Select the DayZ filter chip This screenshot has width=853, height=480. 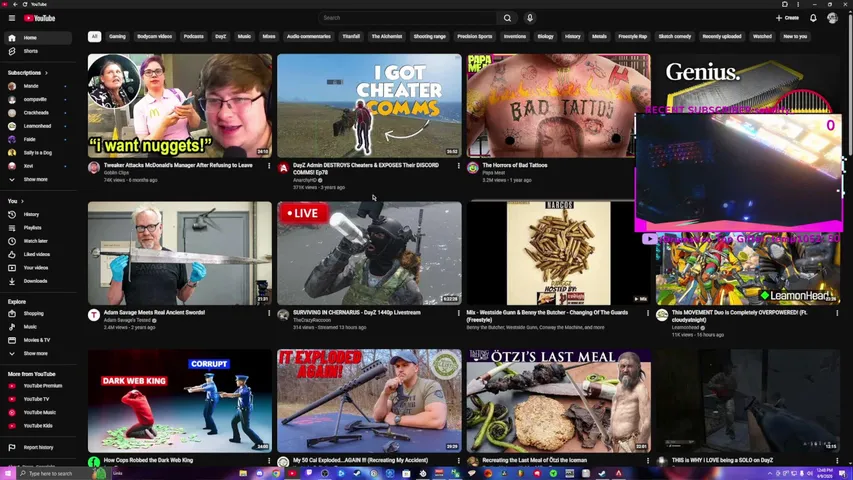pyautogui.click(x=220, y=36)
